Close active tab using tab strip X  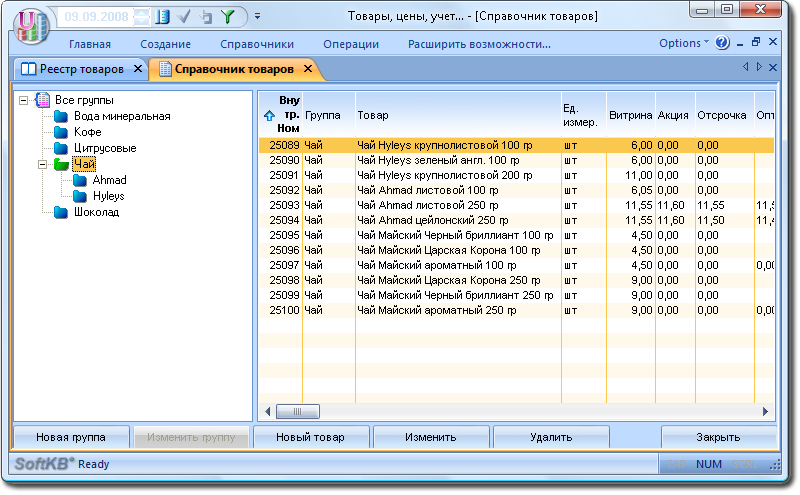coord(773,67)
